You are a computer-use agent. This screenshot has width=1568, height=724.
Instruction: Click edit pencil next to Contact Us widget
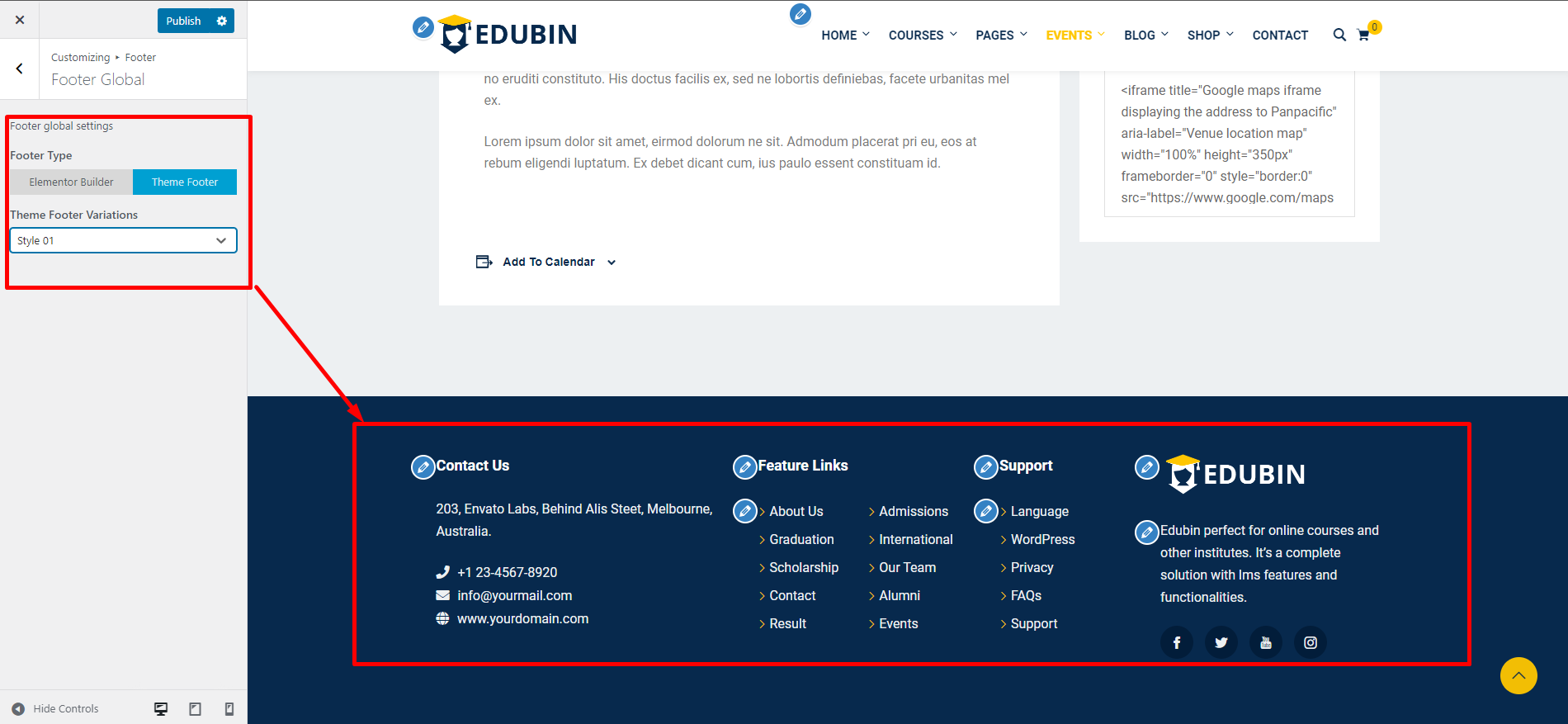[x=423, y=467]
